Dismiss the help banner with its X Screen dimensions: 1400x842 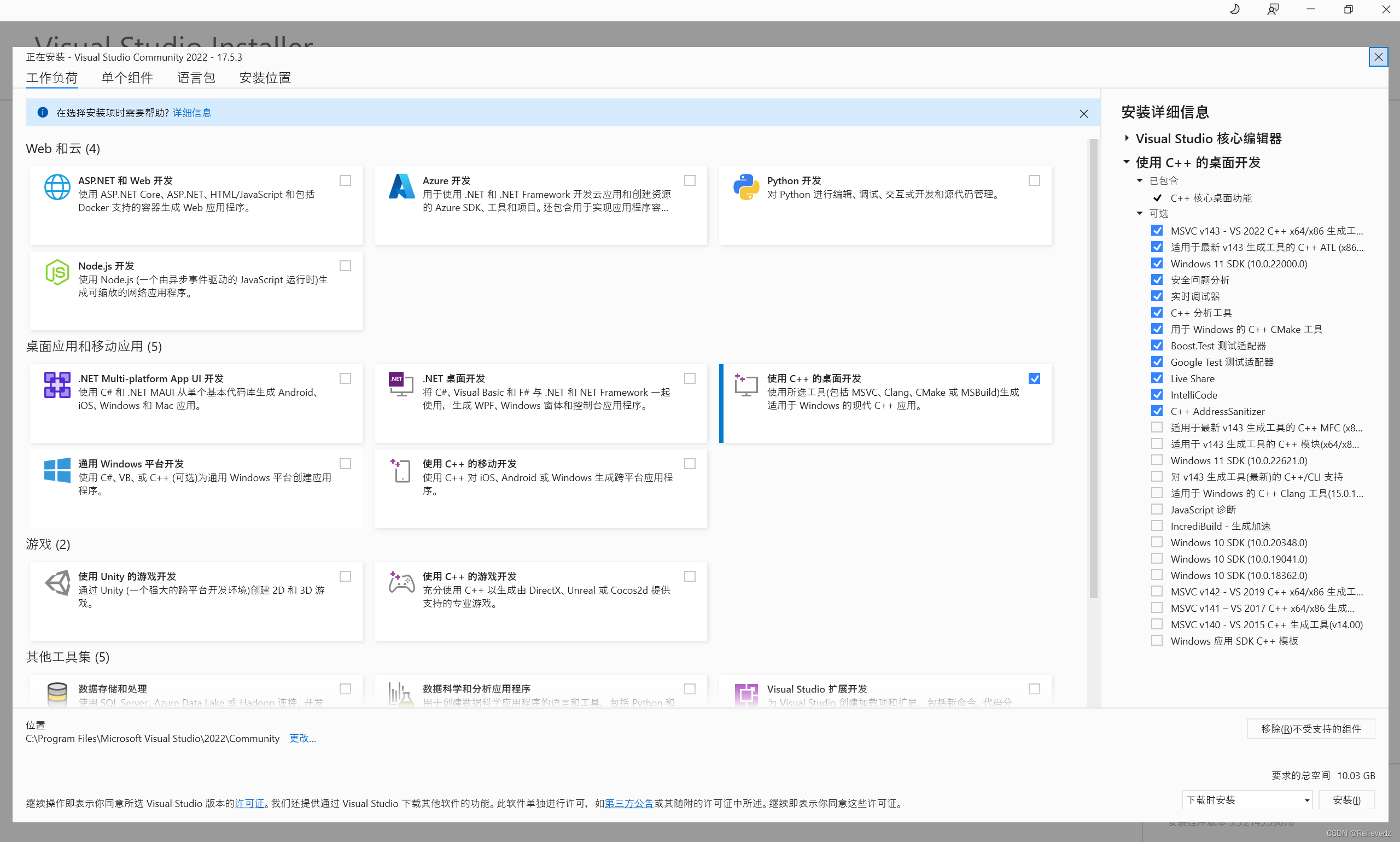coord(1083,114)
